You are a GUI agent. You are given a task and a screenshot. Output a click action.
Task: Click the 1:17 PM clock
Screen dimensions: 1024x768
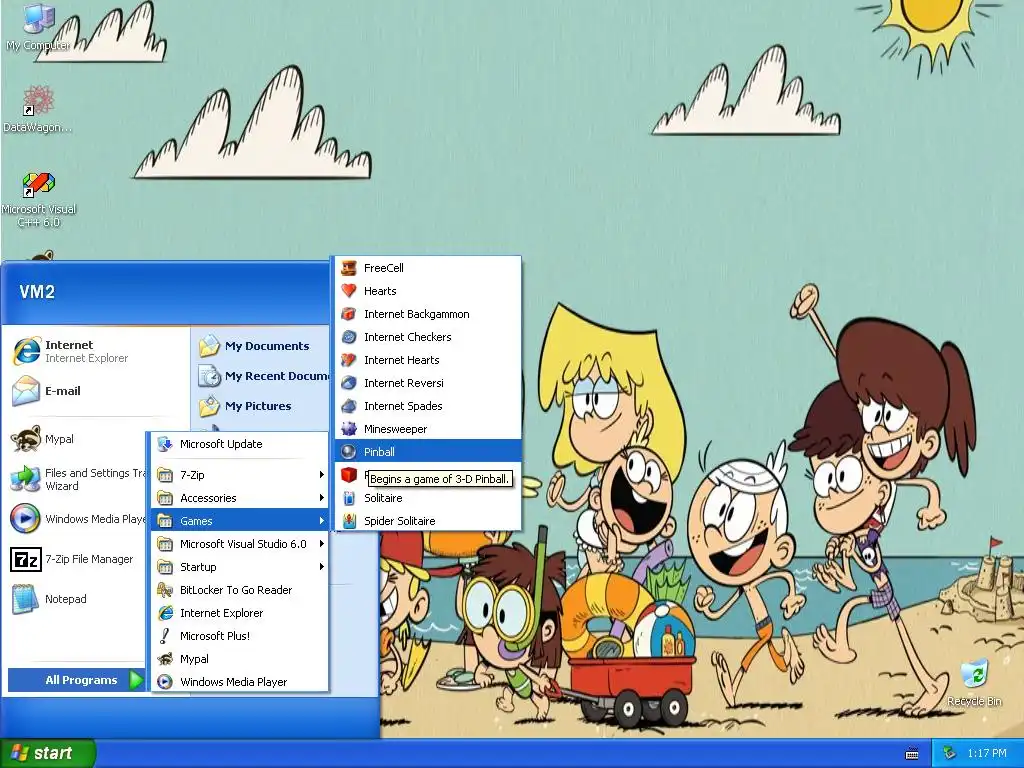[x=987, y=754]
